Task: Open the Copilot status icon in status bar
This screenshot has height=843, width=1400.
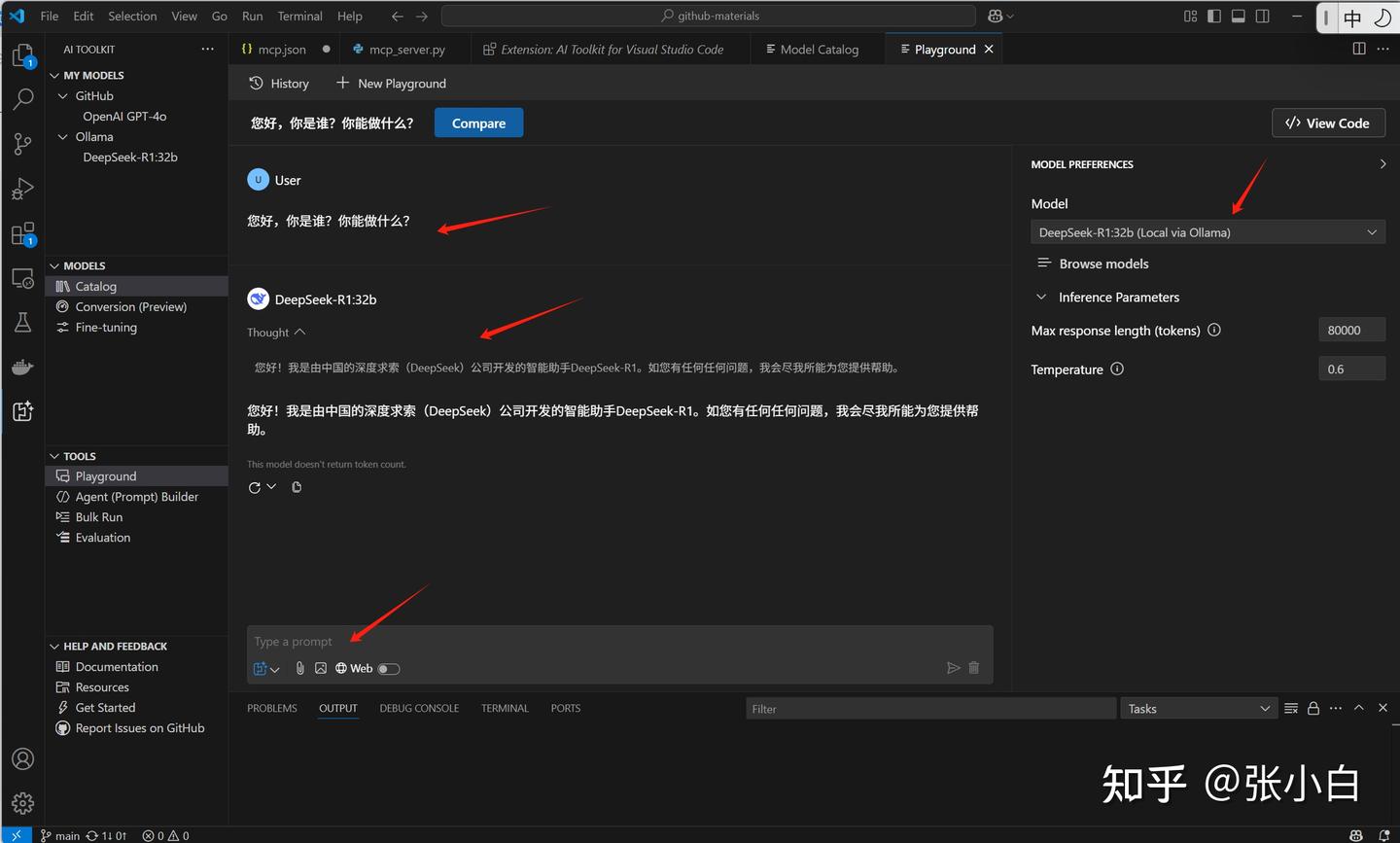Action: pos(1356,835)
